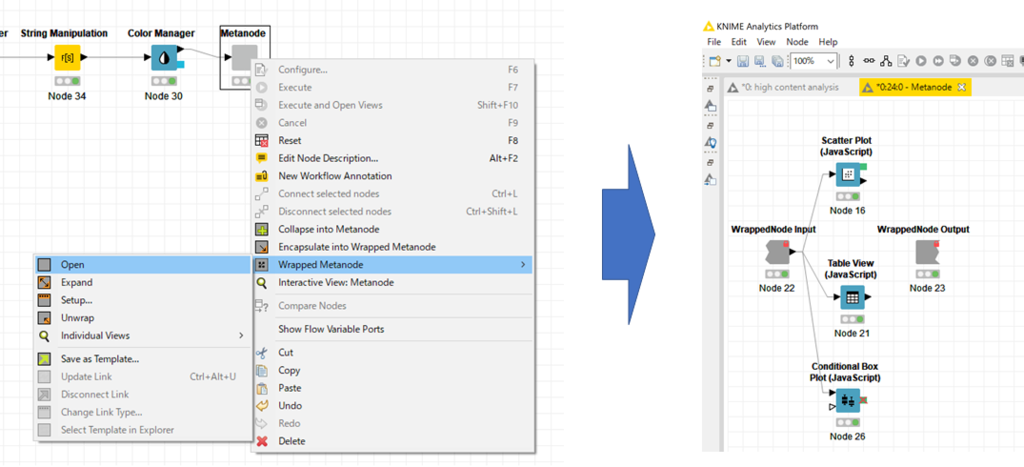The width and height of the screenshot is (1024, 467).
Task: Click the Save toolbar icon
Action: (x=743, y=61)
